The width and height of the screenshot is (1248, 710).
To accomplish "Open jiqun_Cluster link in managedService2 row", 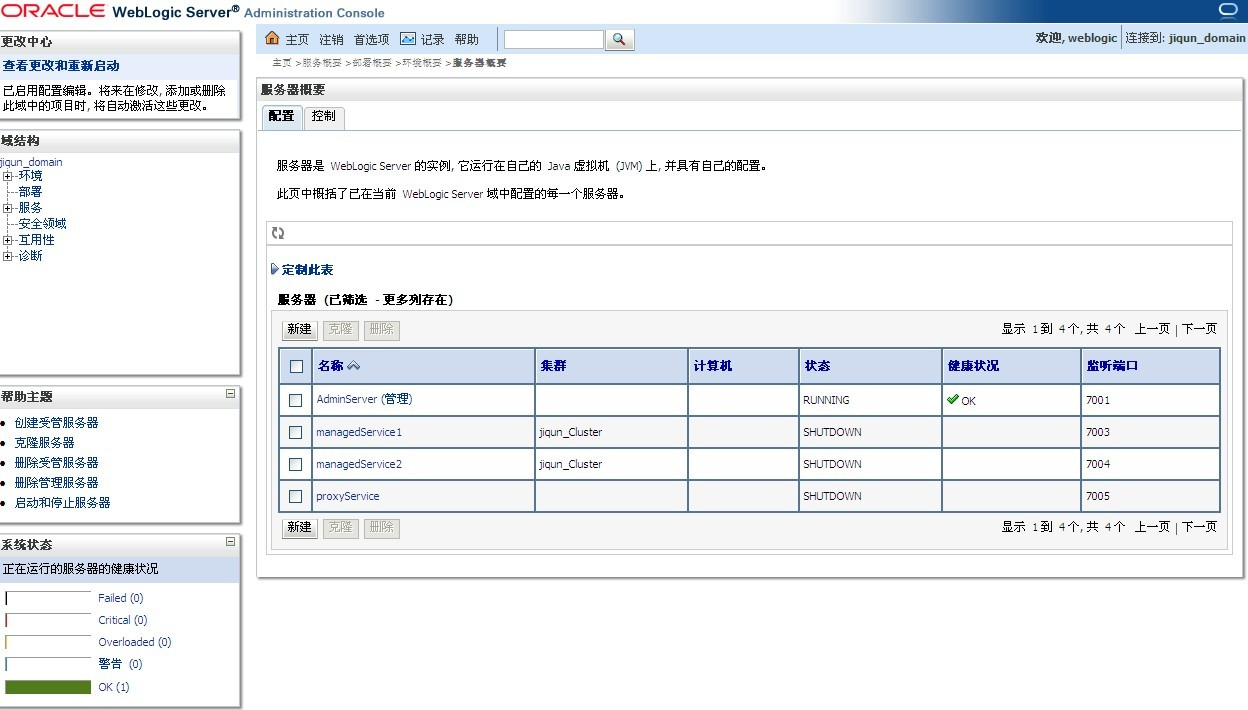I will click(x=571, y=464).
